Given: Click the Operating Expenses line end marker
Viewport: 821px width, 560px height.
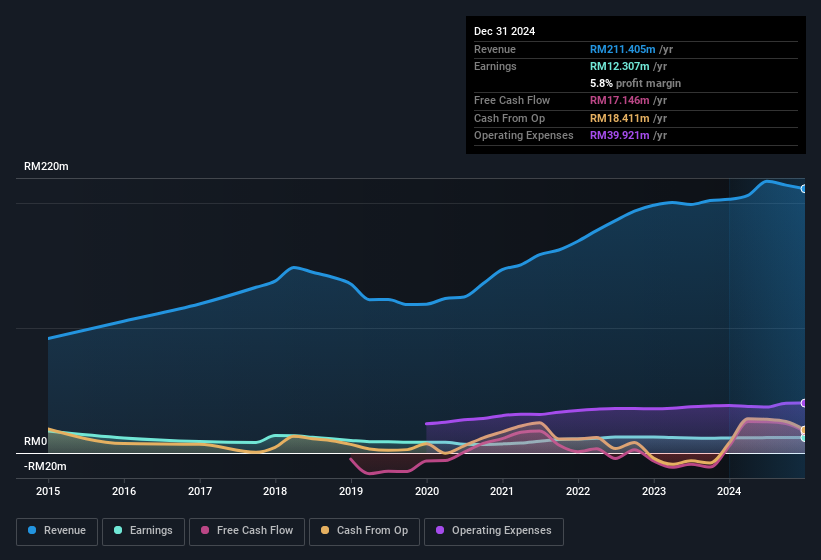Looking at the screenshot, I should click(804, 403).
